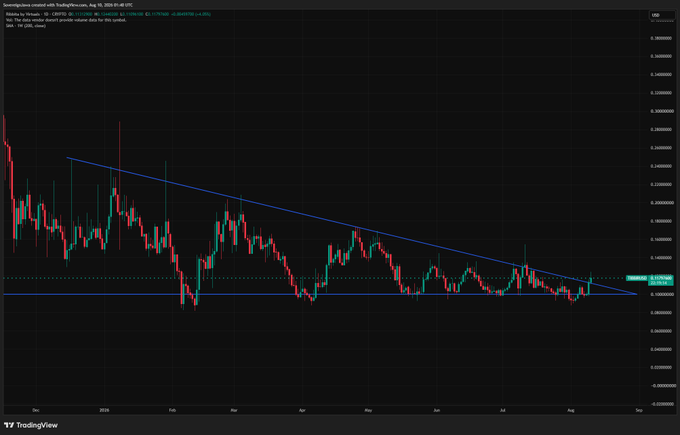Select the volume data vendor notice text
The height and width of the screenshot is (435, 680).
click(66, 20)
